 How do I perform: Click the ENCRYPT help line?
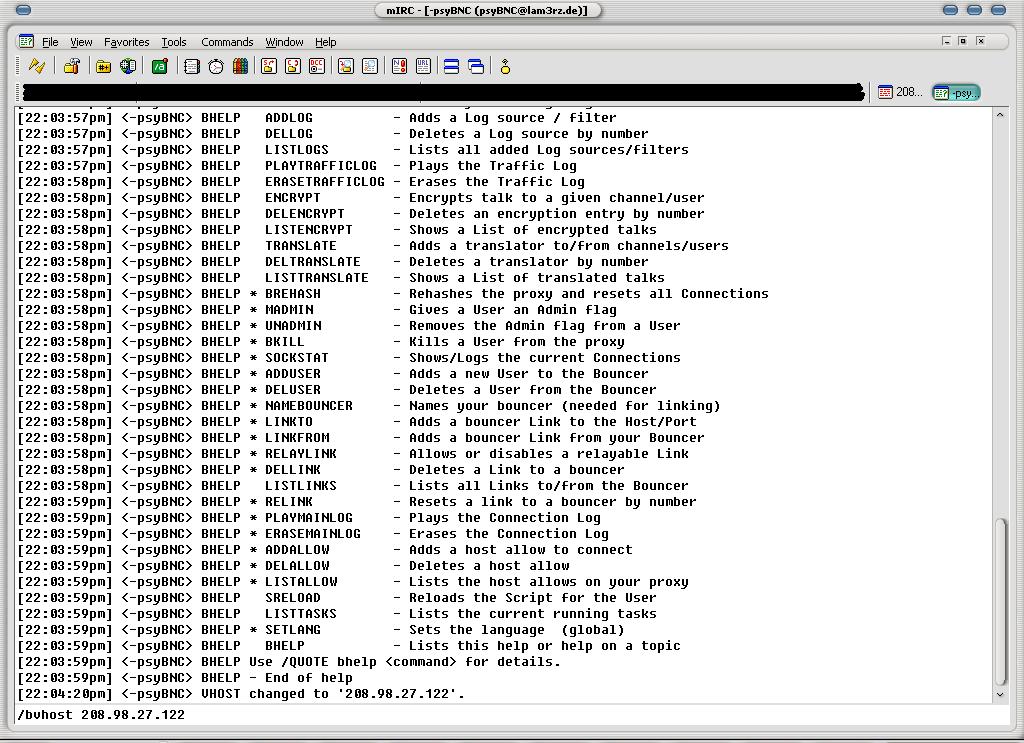click(361, 198)
